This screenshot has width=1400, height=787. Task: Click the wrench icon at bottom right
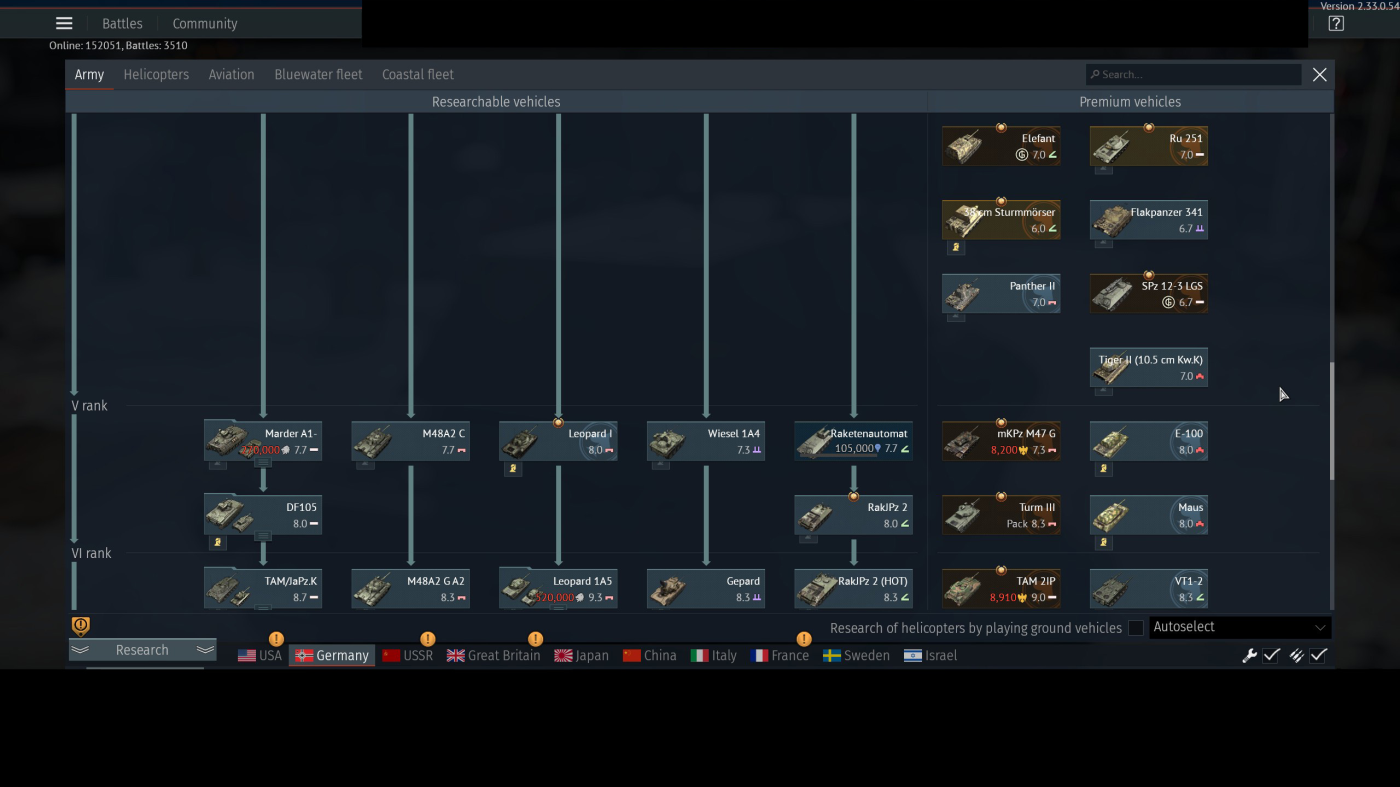point(1249,656)
